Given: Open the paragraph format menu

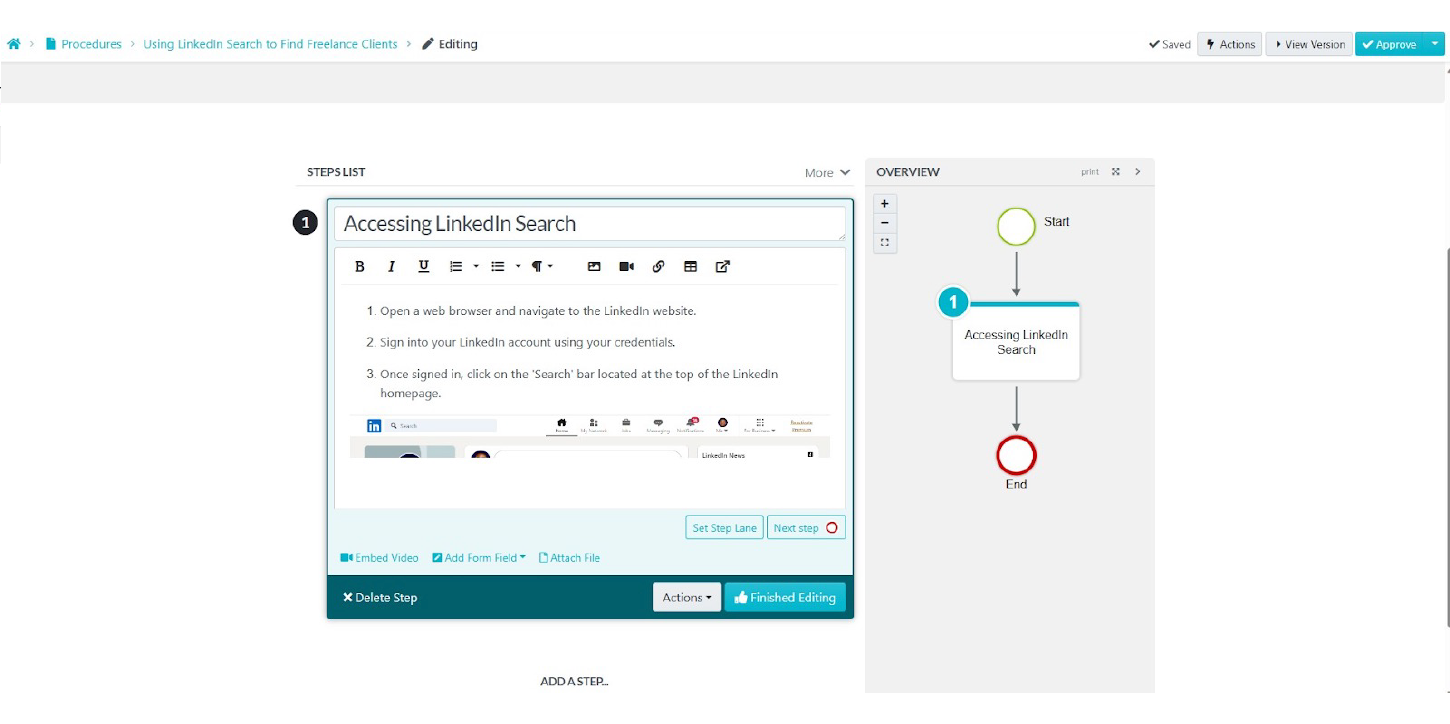Looking at the screenshot, I should (541, 267).
